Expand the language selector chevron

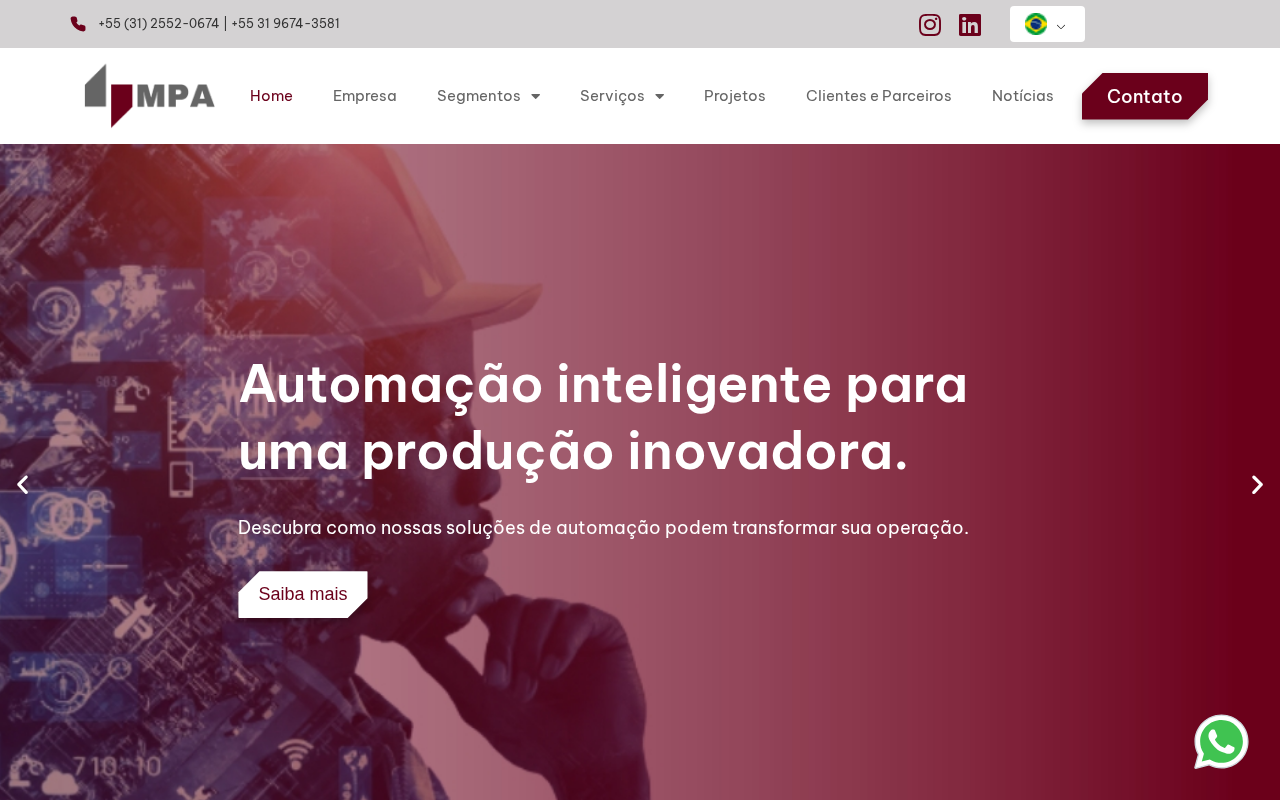pyautogui.click(x=1061, y=27)
